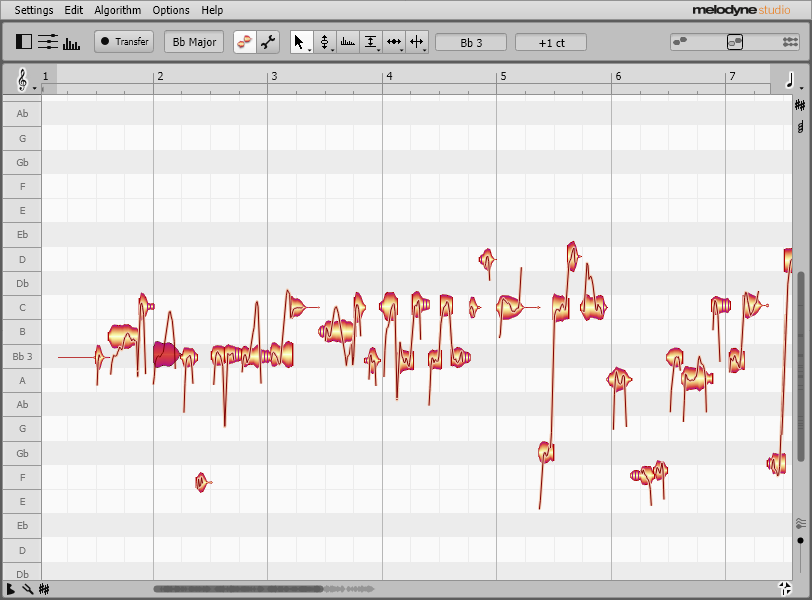
Task: Switch to note assignment wrench mode
Action: coord(268,42)
